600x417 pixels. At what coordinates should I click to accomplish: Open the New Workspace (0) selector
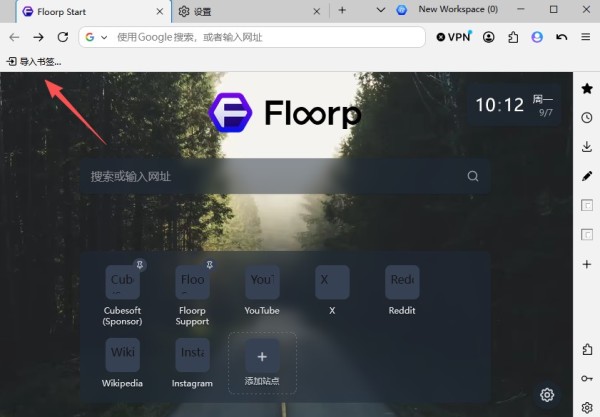[458, 10]
